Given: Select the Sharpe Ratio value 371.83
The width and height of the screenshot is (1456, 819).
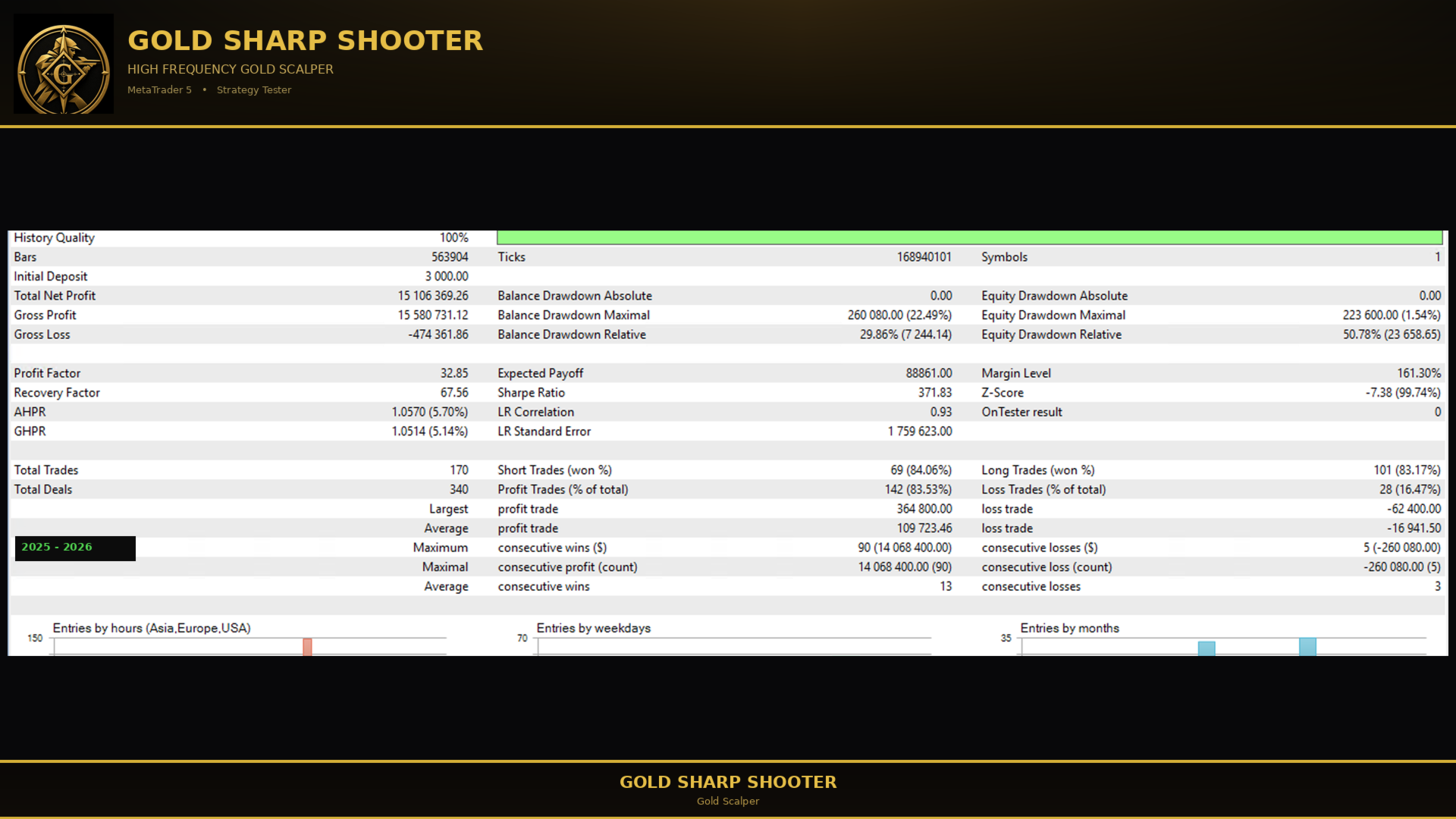Looking at the screenshot, I should pos(934,393).
